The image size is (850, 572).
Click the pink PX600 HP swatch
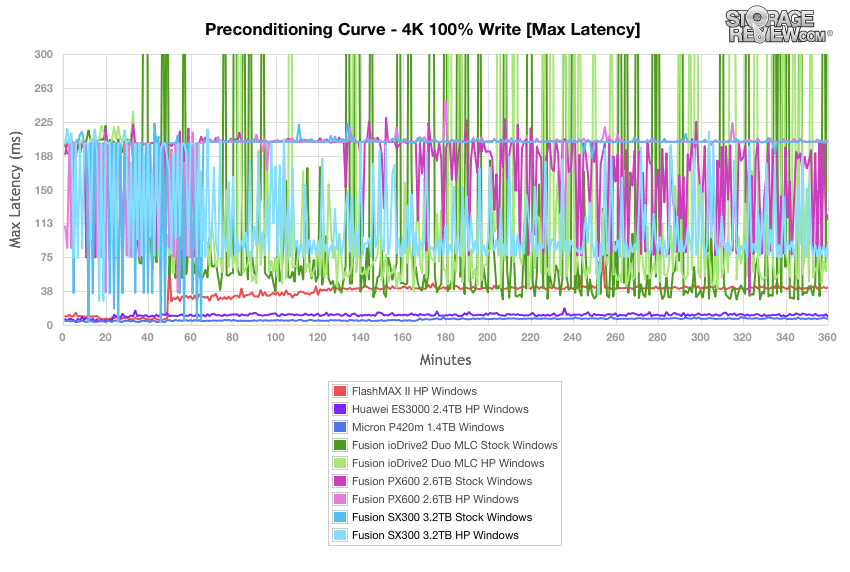[x=340, y=499]
